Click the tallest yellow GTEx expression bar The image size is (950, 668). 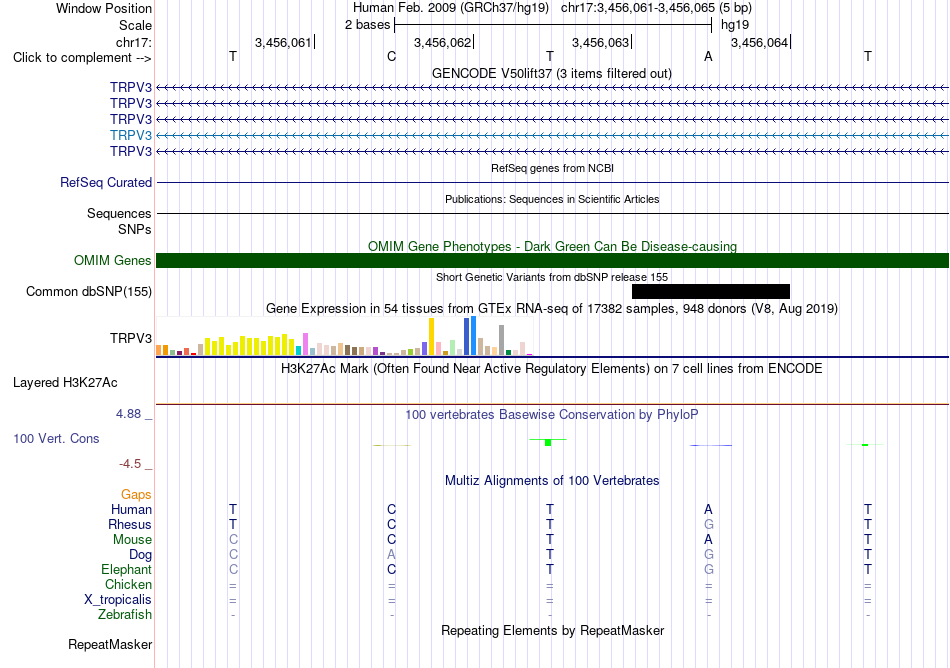[431, 336]
